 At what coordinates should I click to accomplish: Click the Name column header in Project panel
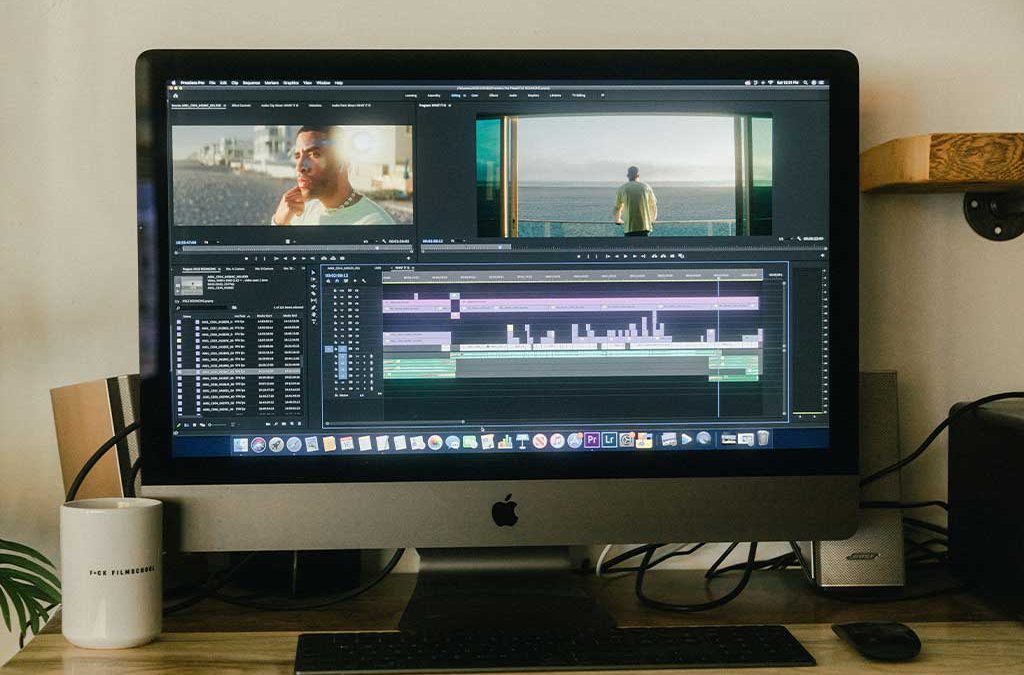187,315
